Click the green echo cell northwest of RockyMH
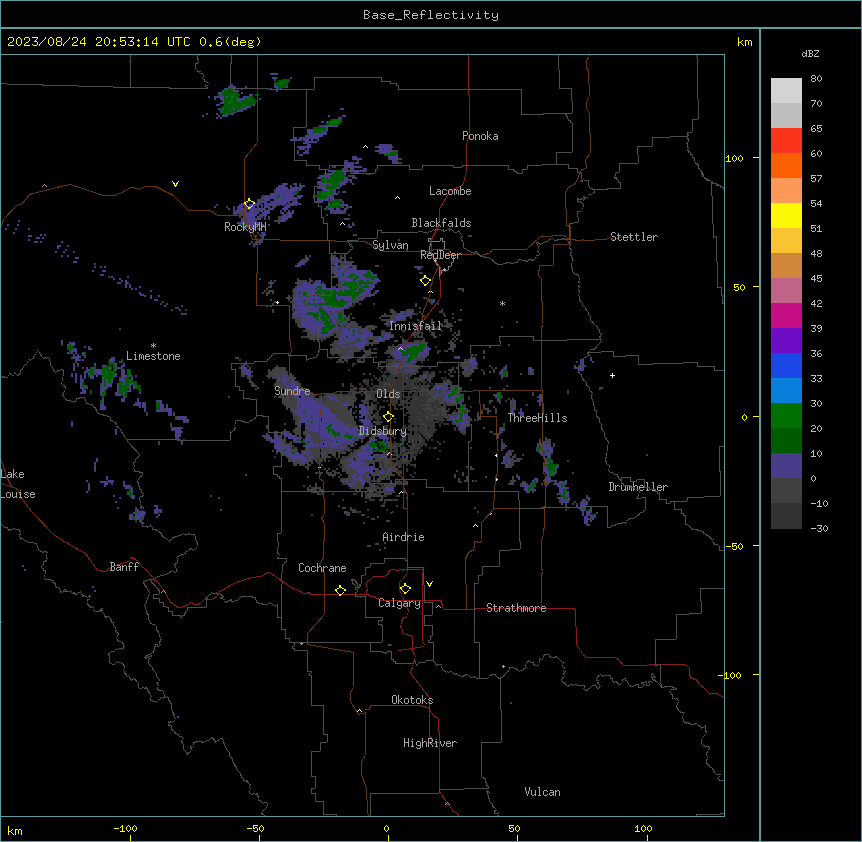 [236, 100]
